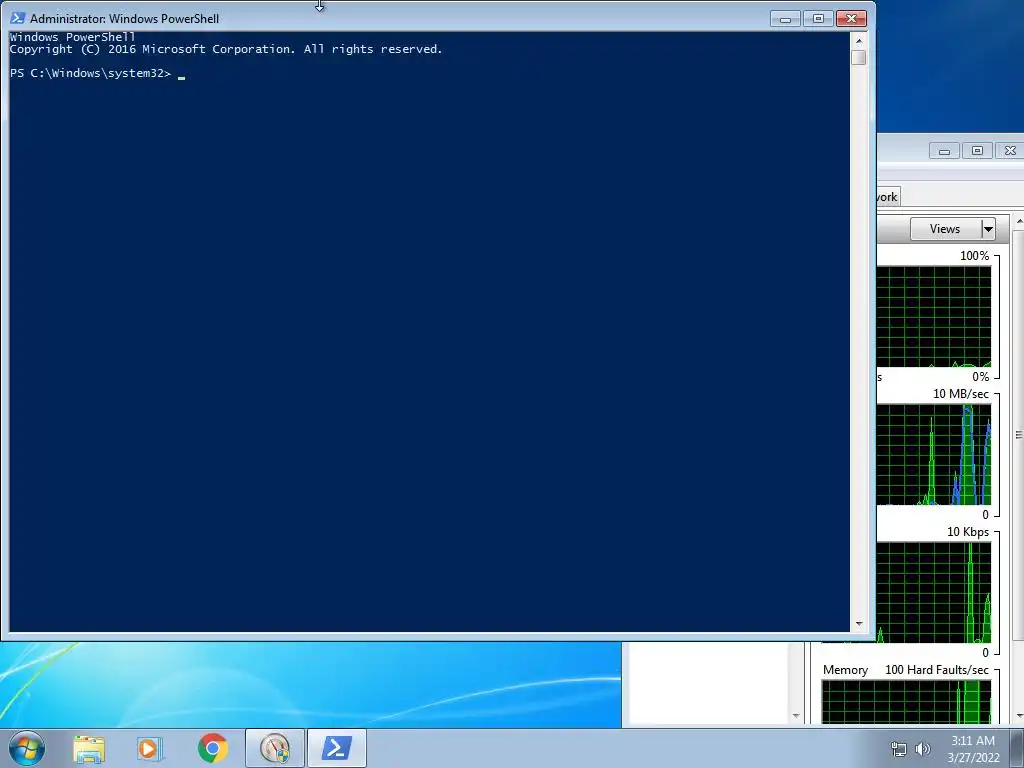Viewport: 1024px width, 768px height.
Task: Click the 100 Hard Faults/sec label
Action: pyautogui.click(x=936, y=670)
